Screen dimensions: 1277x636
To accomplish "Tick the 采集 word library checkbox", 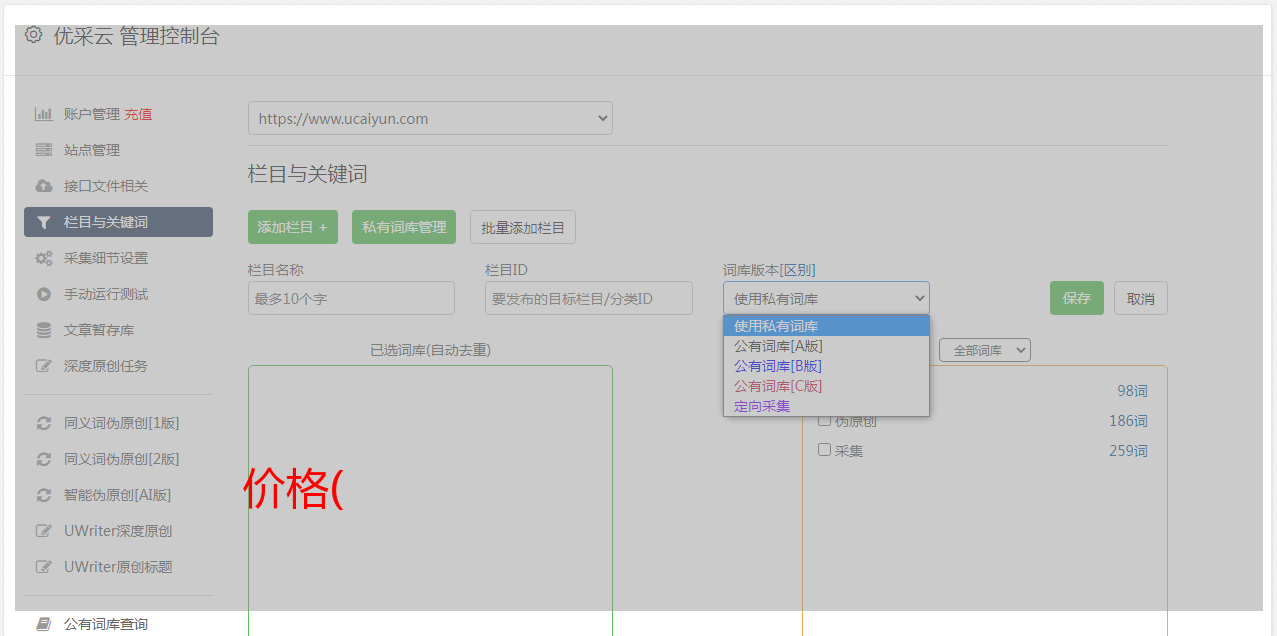I will [825, 450].
